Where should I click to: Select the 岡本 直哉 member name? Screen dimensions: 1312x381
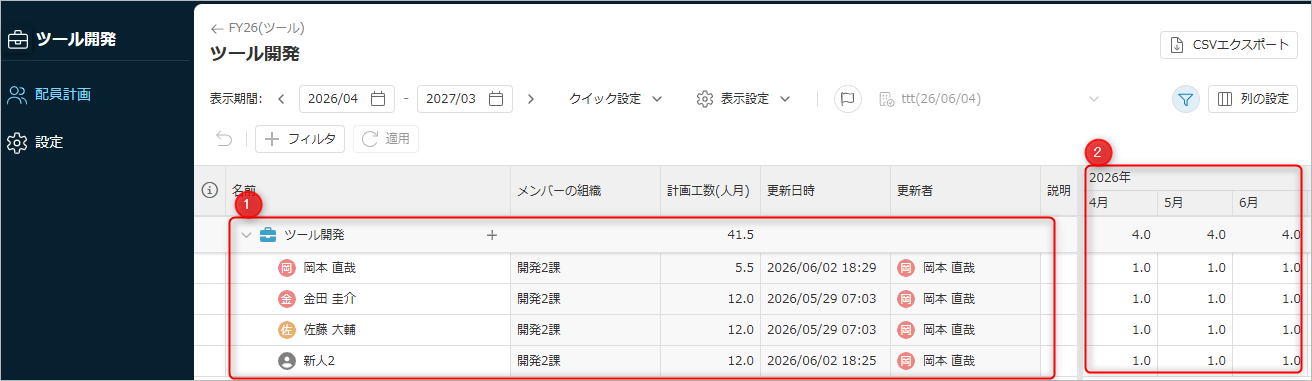[329, 268]
